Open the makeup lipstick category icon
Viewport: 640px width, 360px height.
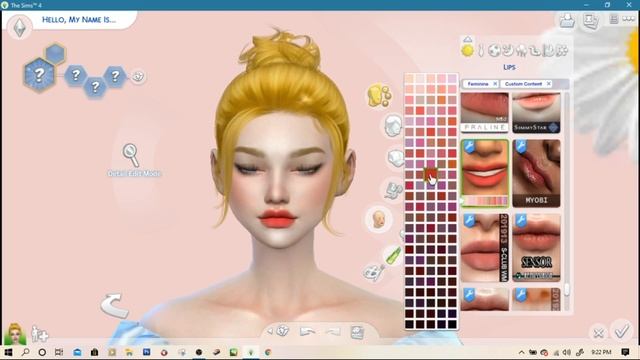pos(393,255)
